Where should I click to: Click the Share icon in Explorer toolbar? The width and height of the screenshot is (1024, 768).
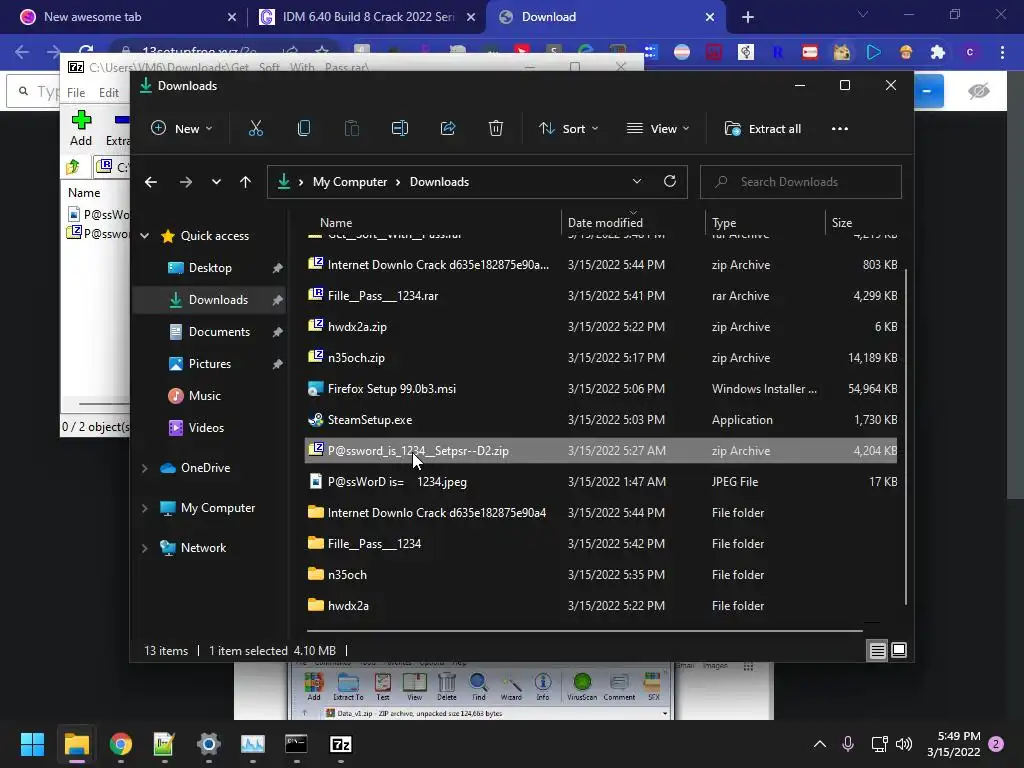pos(448,129)
